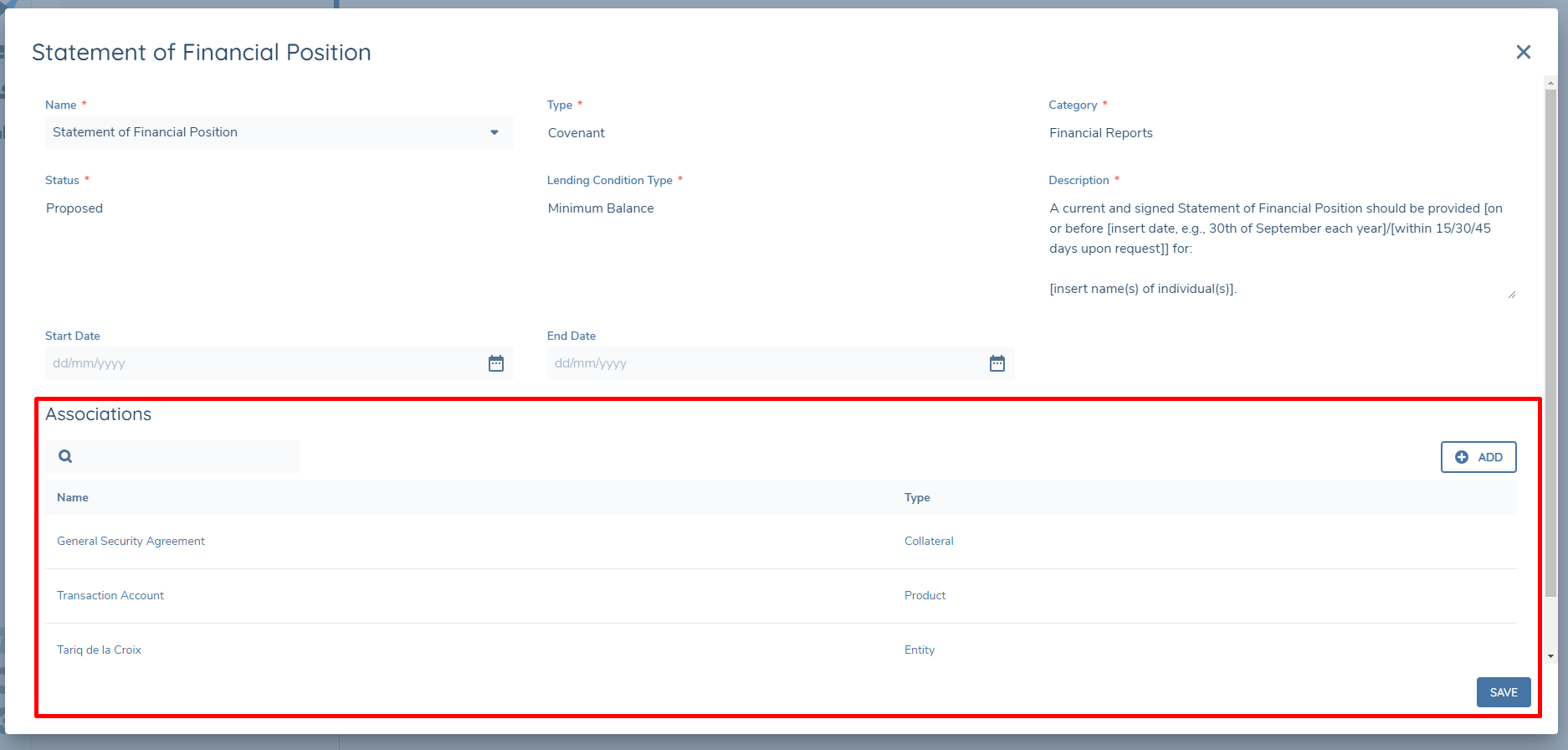Open the Name dropdown

[494, 132]
